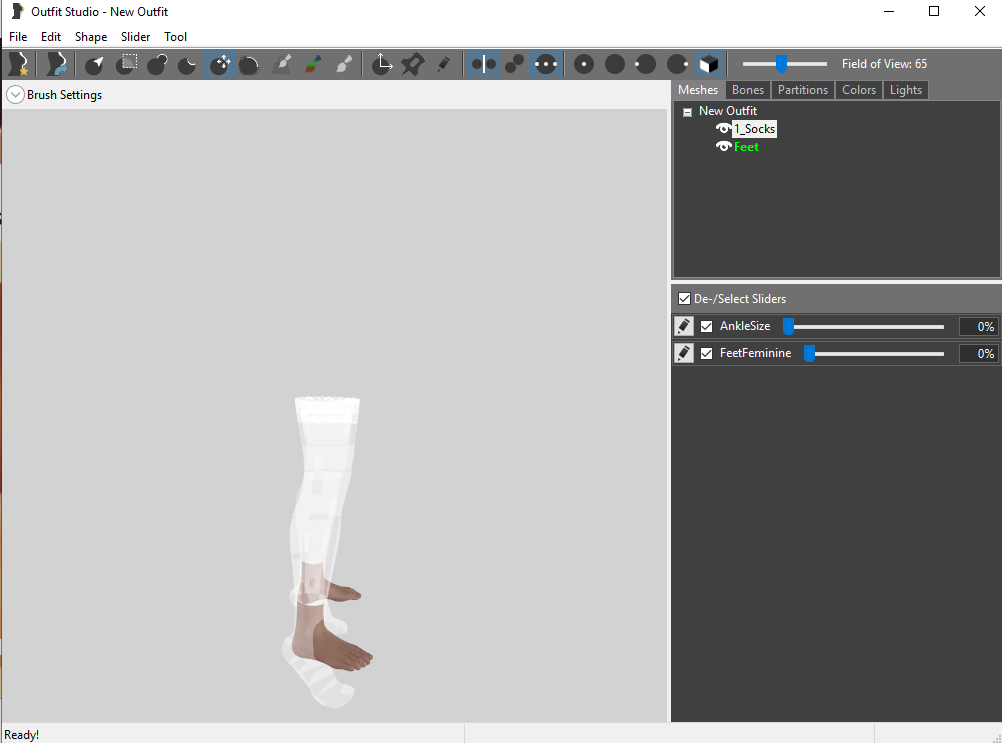This screenshot has width=1002, height=743.
Task: Click the Brush Settings label
Action: point(65,95)
